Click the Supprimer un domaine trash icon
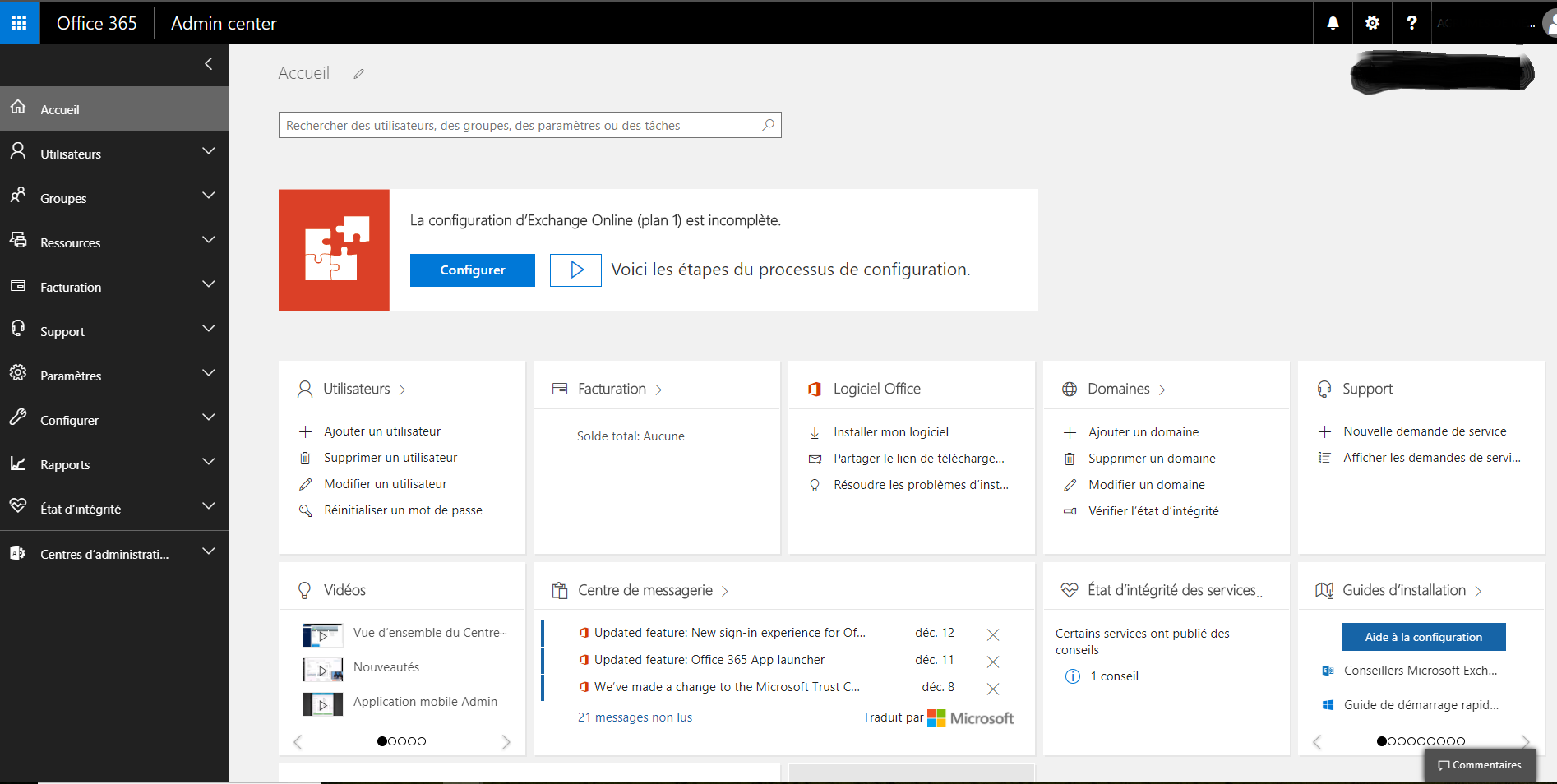Screen dimensions: 1557x784 pos(1070,459)
